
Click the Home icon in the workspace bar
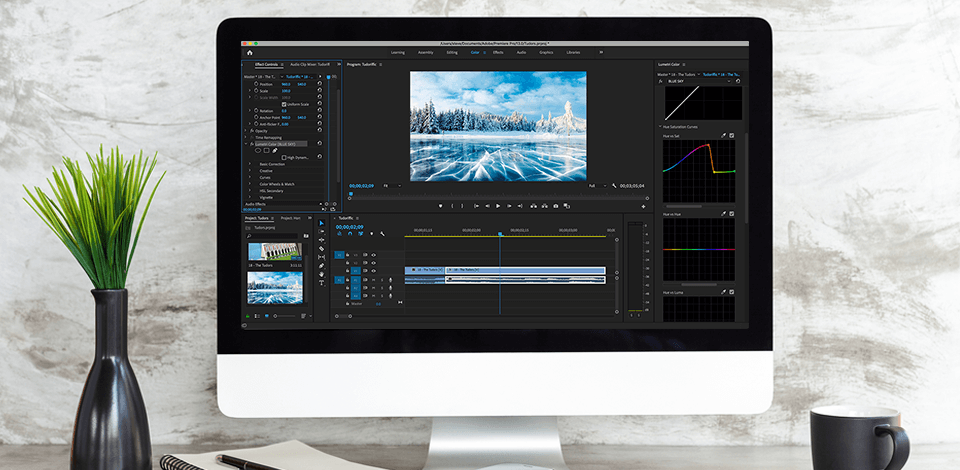[x=249, y=52]
